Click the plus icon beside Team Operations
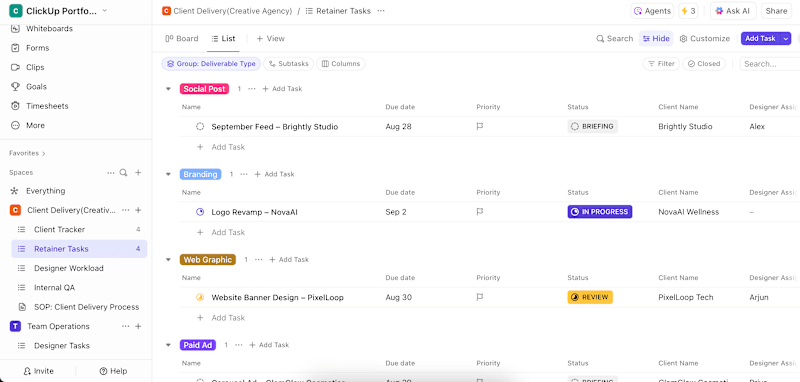800x382 pixels. [x=138, y=326]
